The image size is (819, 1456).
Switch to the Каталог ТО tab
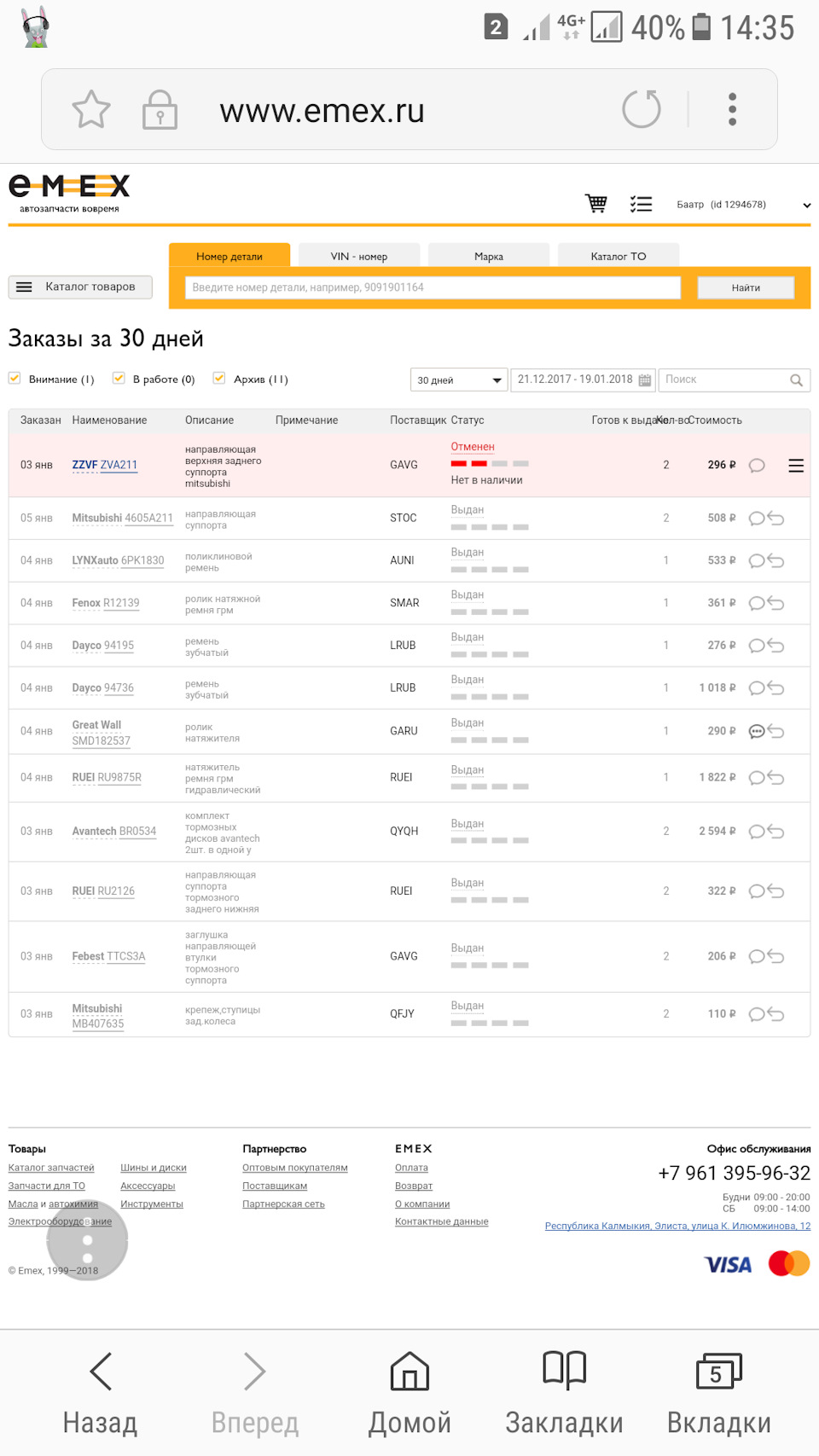click(619, 256)
